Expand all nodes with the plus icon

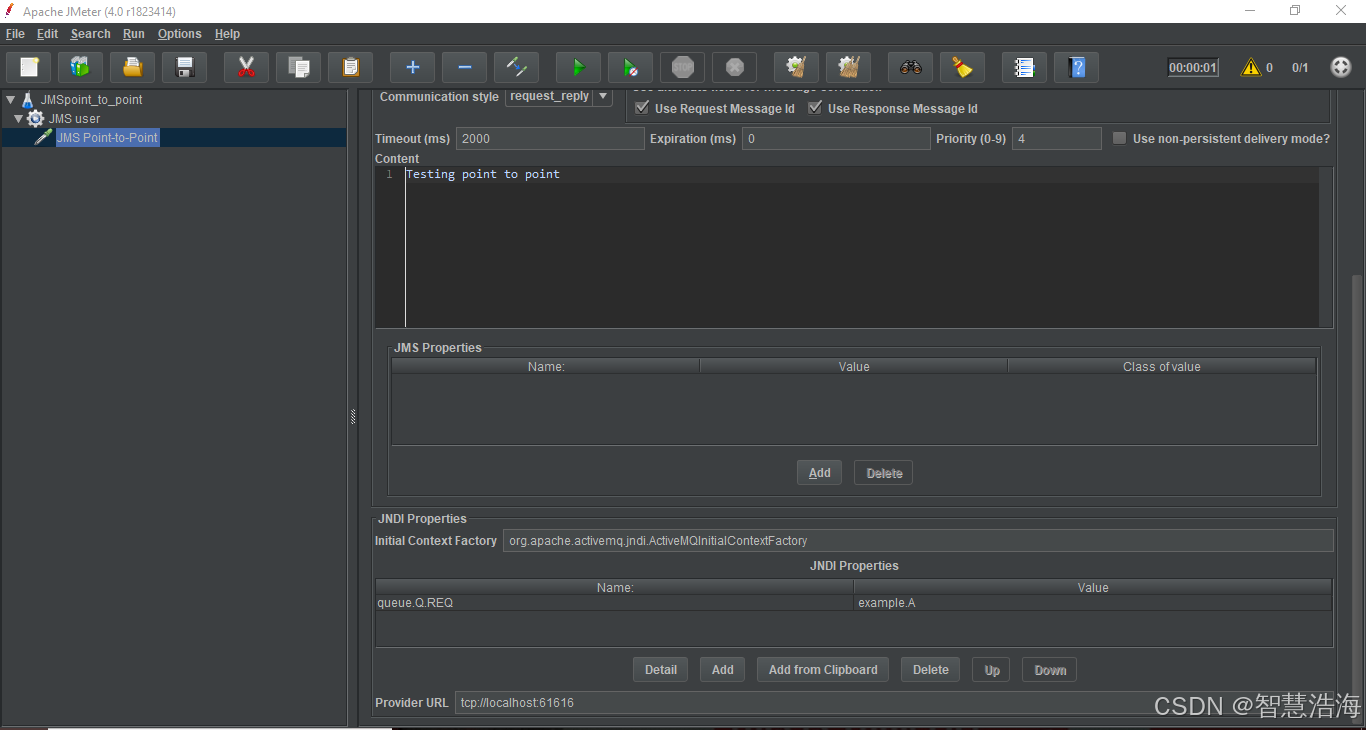(412, 67)
